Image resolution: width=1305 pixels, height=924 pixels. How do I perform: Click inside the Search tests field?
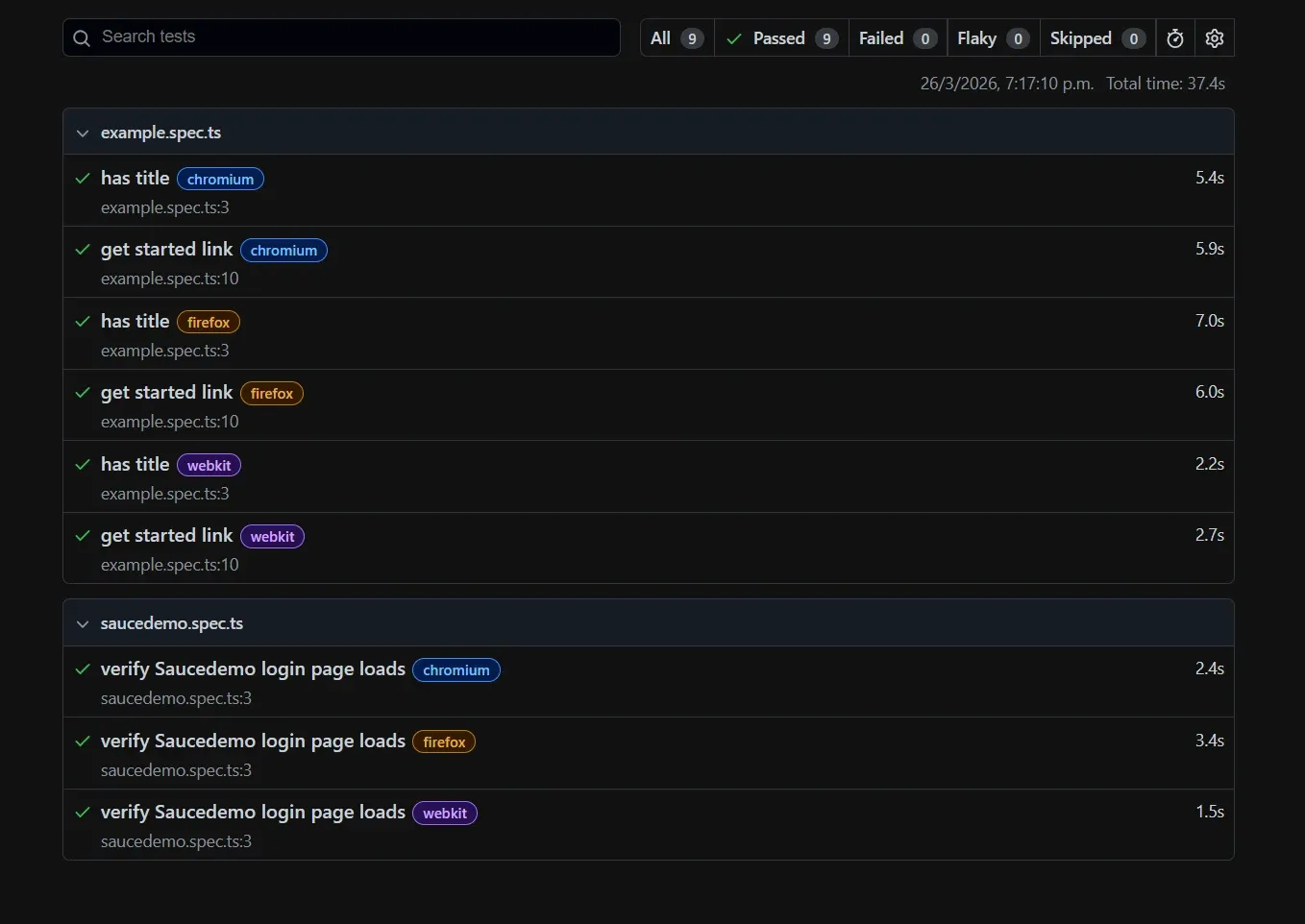[341, 37]
